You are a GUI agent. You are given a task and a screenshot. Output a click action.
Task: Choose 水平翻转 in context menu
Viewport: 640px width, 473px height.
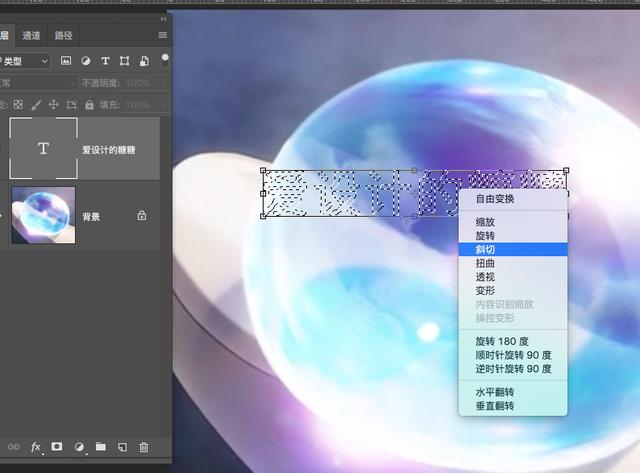tap(513, 392)
